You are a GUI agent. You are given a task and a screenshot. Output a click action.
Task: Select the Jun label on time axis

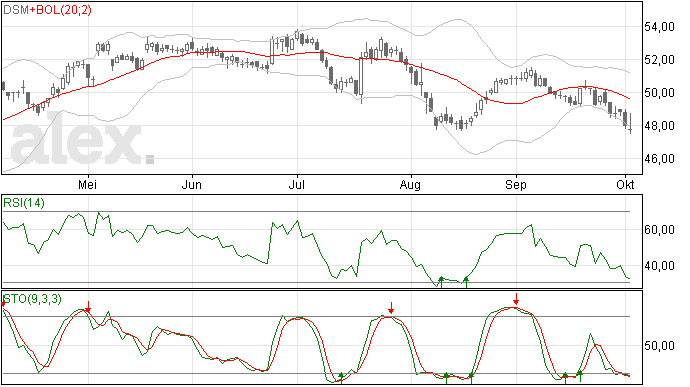(x=192, y=185)
